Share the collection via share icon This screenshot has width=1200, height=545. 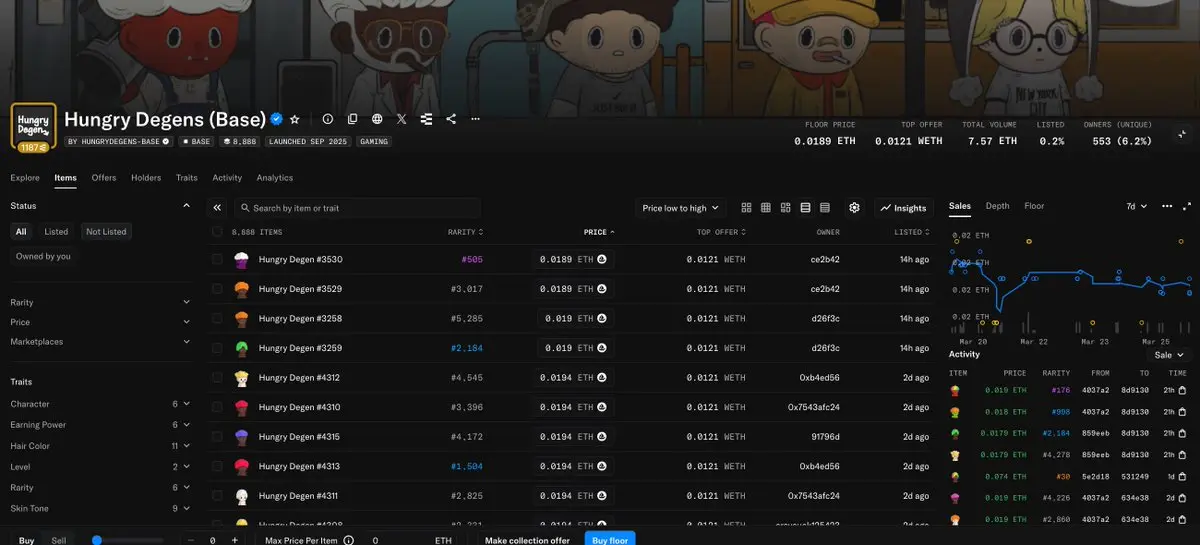[x=451, y=119]
